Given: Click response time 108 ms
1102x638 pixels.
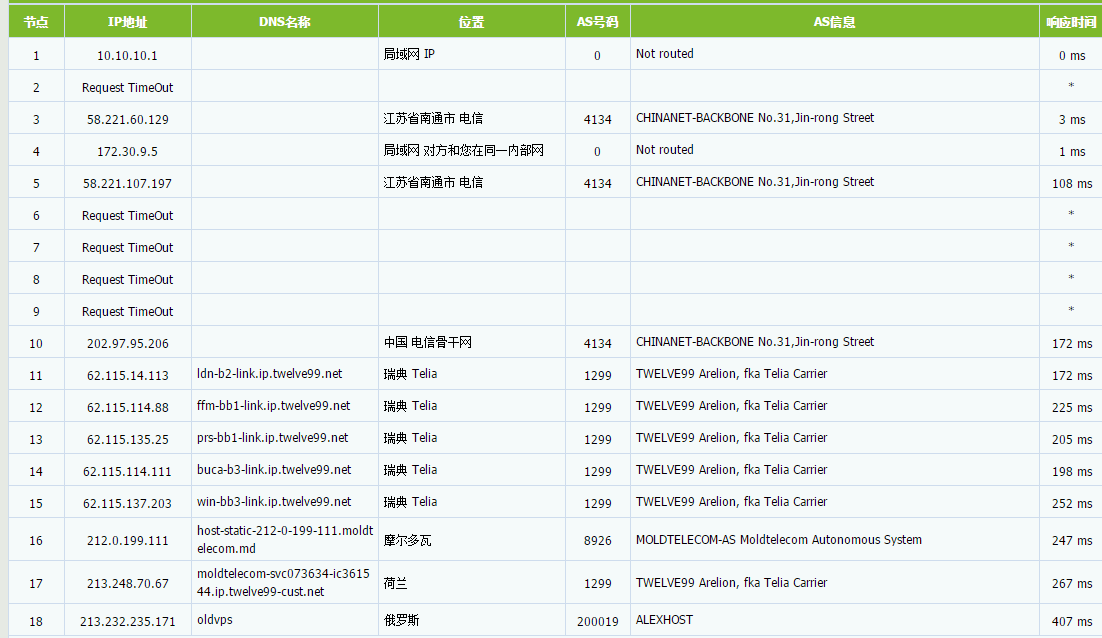Looking at the screenshot, I should click(x=1072, y=183).
